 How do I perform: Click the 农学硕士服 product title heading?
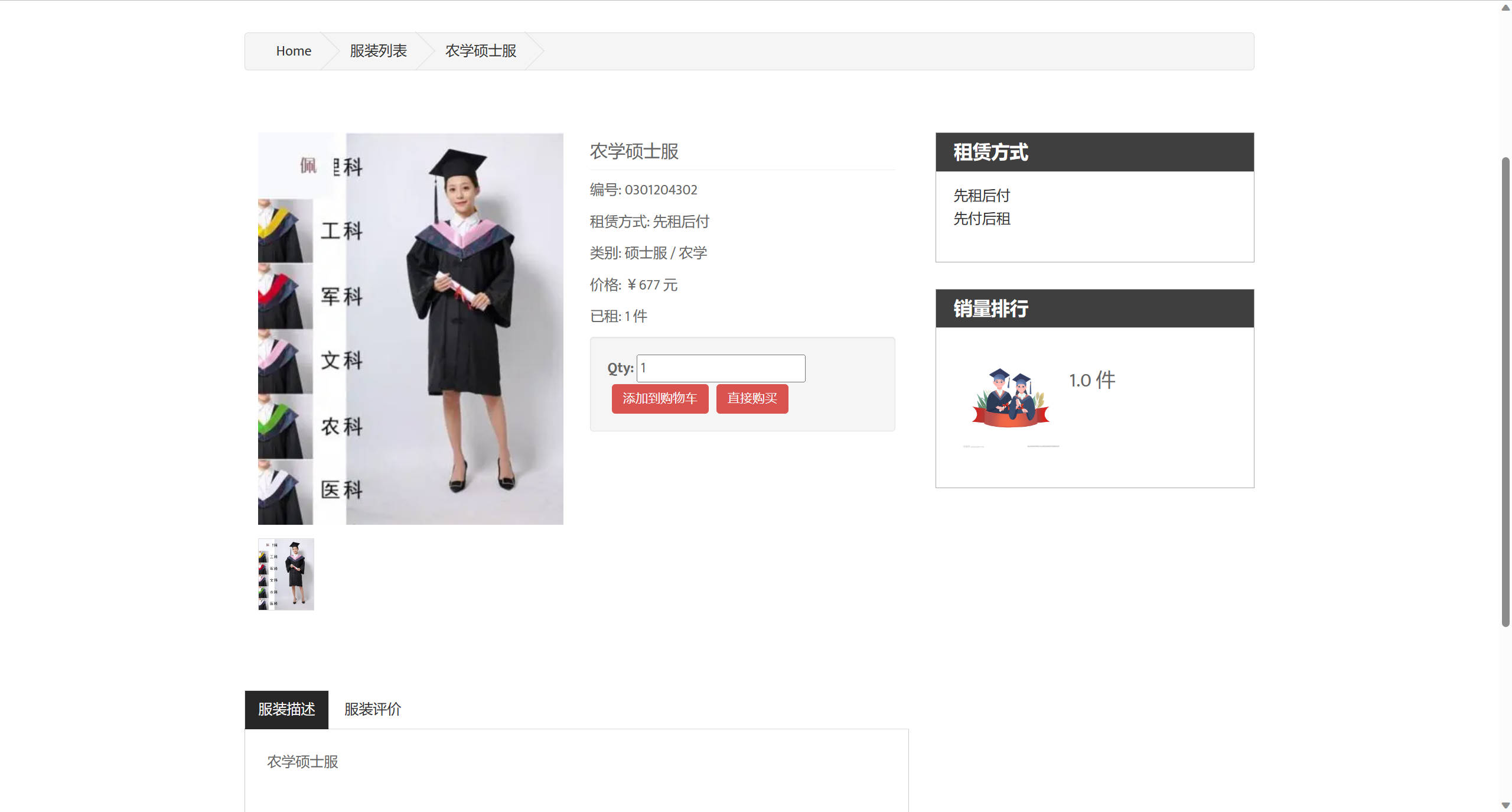[x=634, y=151]
